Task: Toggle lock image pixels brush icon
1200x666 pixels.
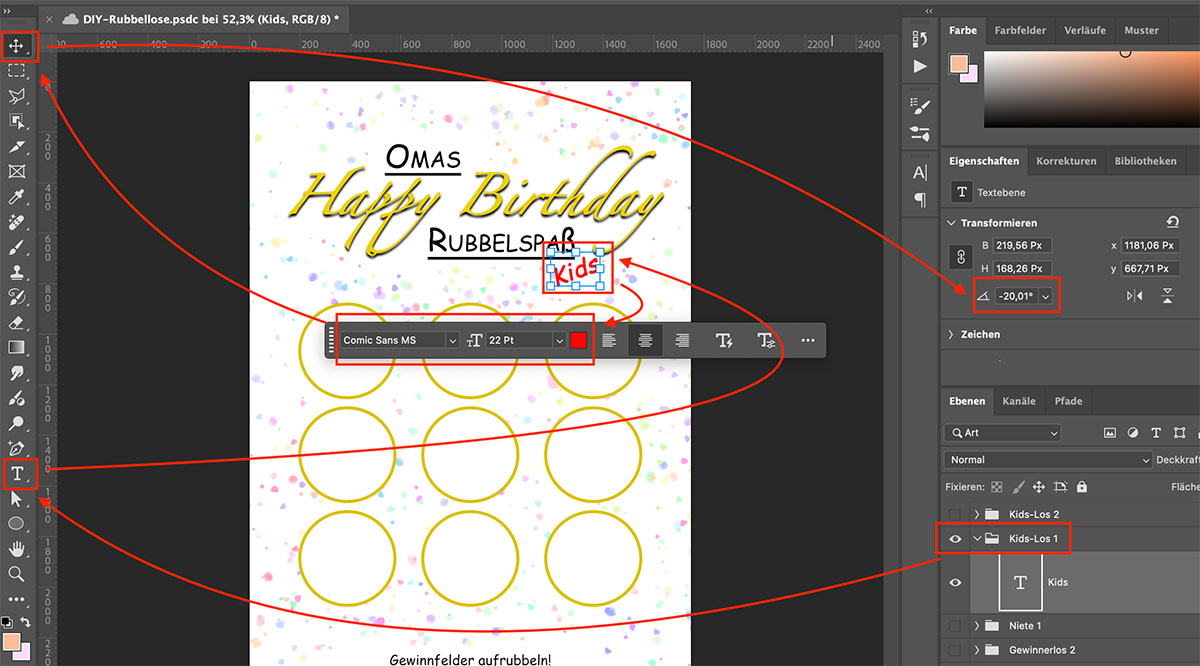Action: point(1018,487)
